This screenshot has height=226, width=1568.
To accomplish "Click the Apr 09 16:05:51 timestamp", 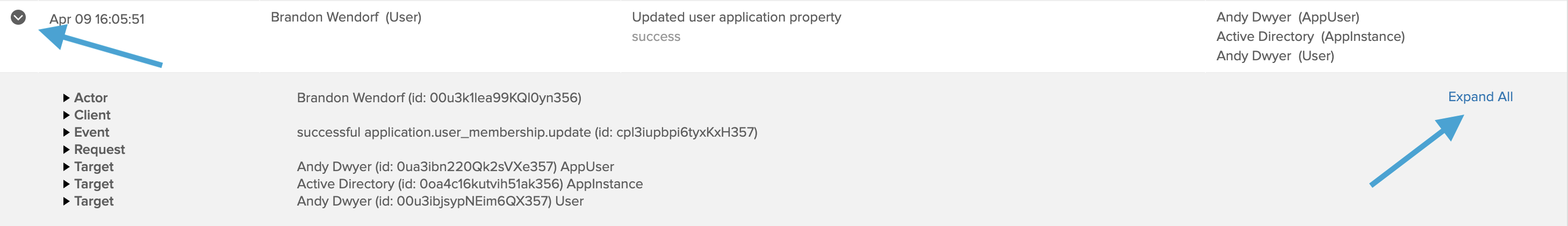I will pos(97,19).
